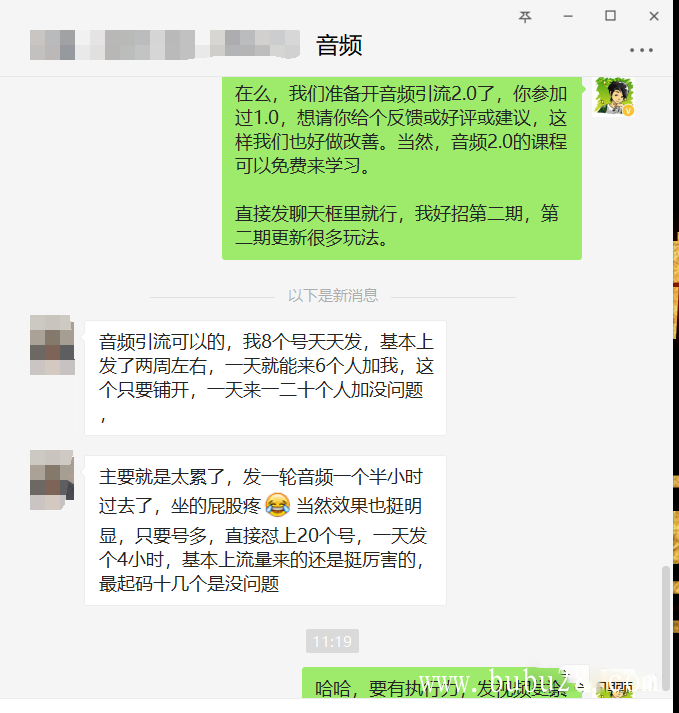
Task: Close the chat window
Action: (654, 16)
